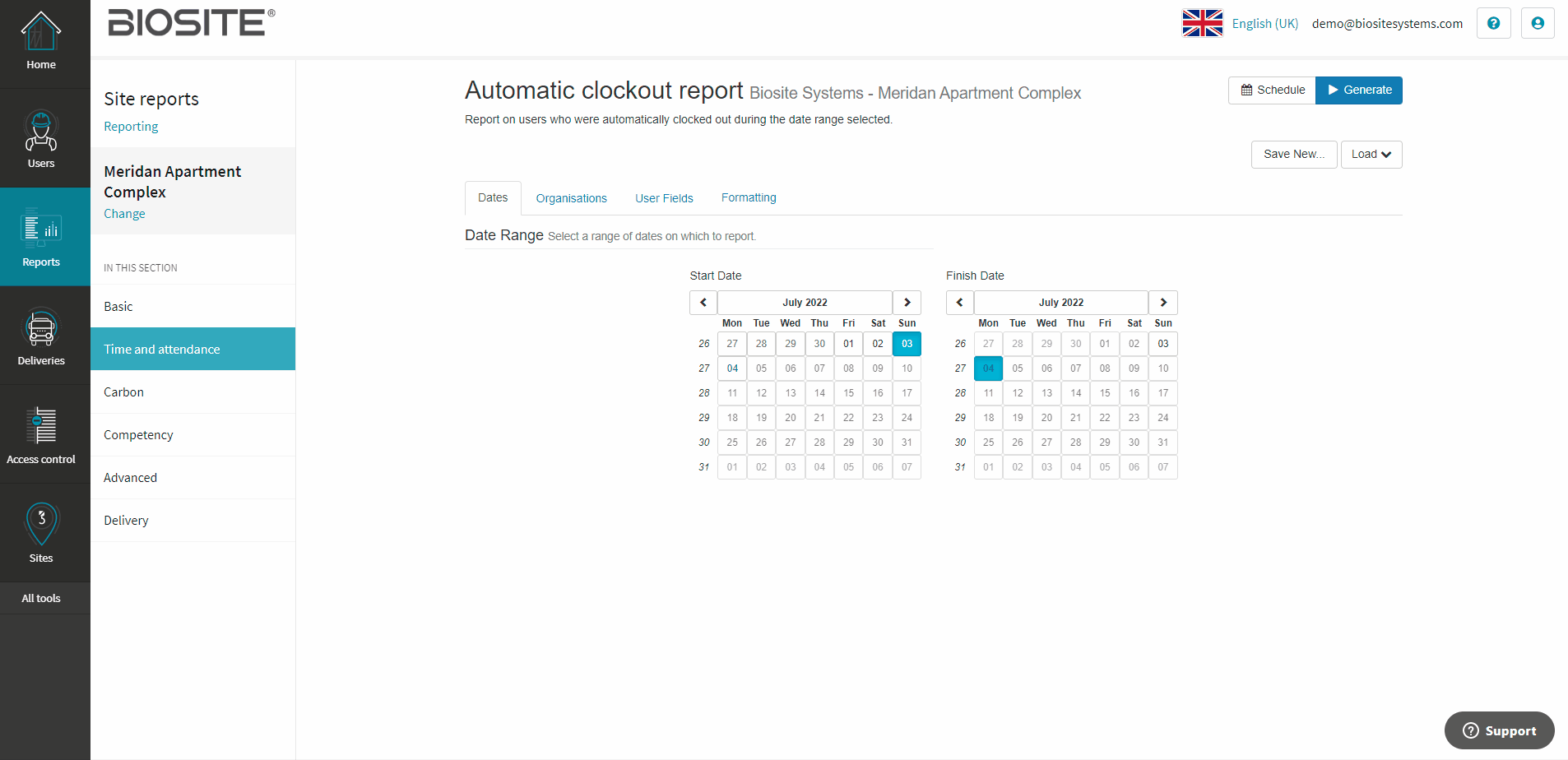Select 03 in Start Date calendar week 26
The height and width of the screenshot is (760, 1568).
pyautogui.click(x=907, y=344)
